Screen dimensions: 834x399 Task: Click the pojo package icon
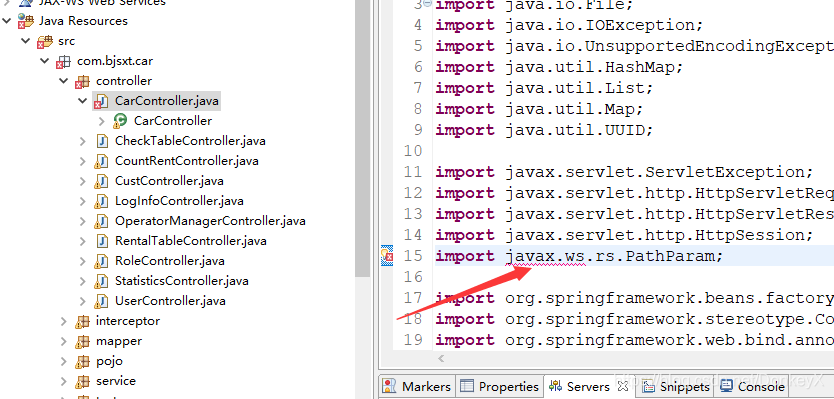point(82,361)
